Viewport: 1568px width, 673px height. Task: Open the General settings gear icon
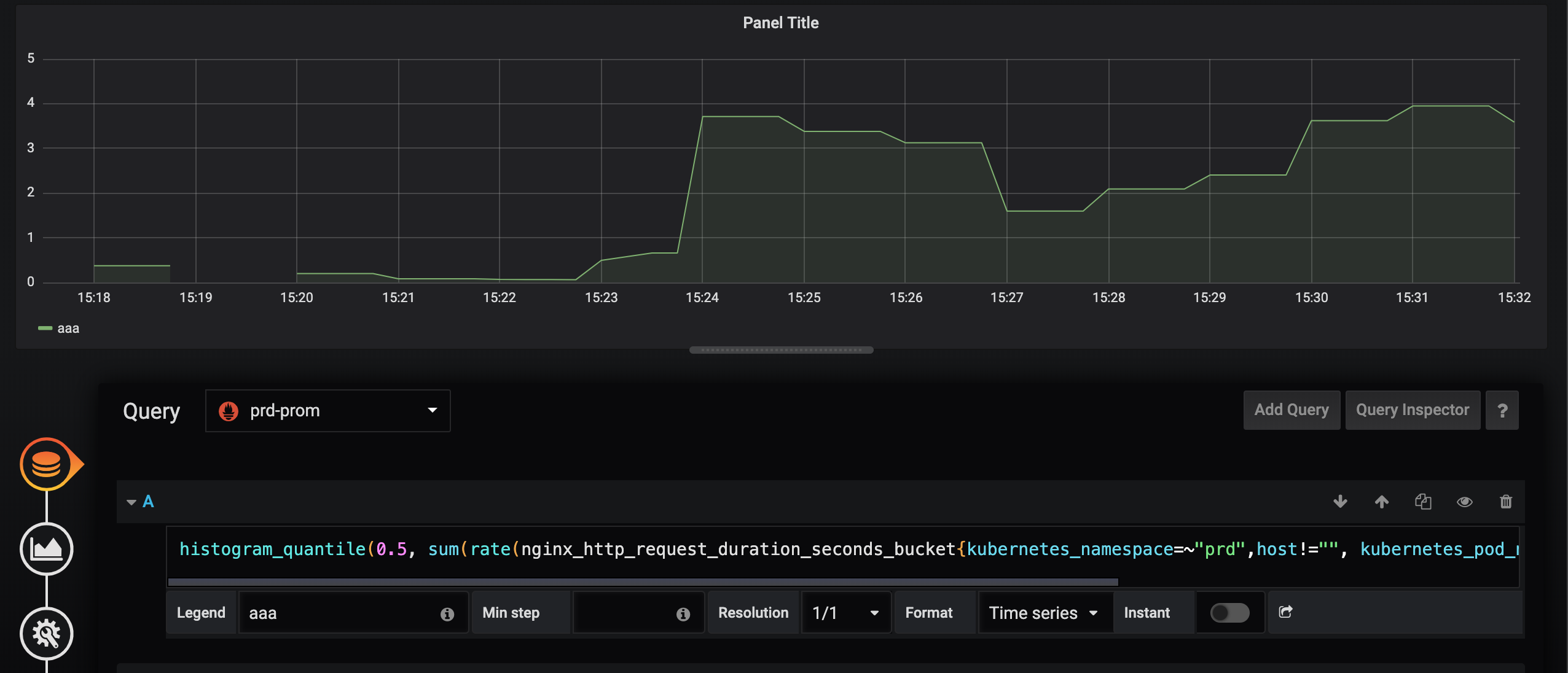coord(47,634)
